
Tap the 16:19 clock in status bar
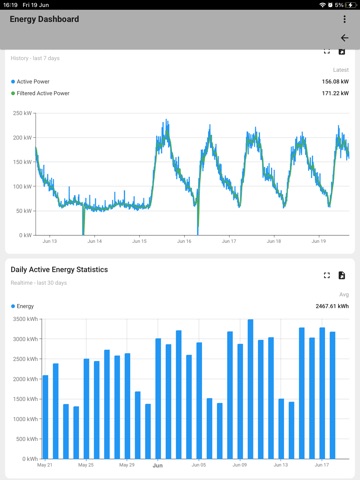coord(10,5)
